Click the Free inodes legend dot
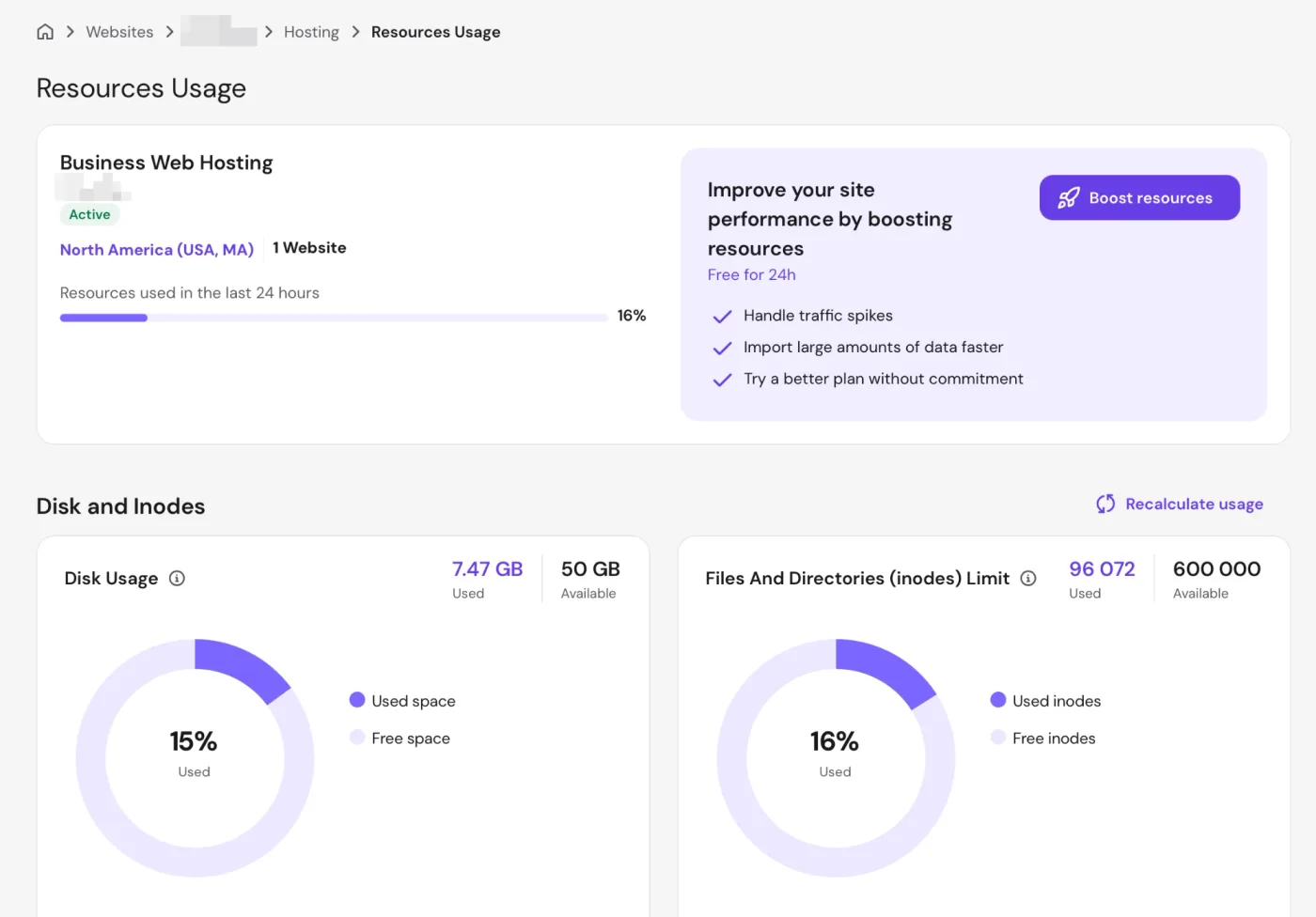Viewport: 1316px width, 917px height. click(998, 738)
